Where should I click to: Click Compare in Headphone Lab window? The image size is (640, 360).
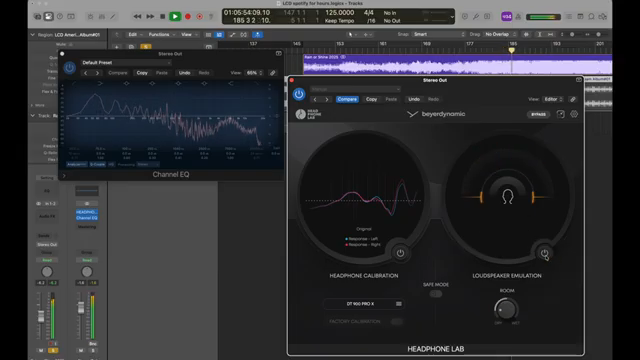(x=347, y=99)
